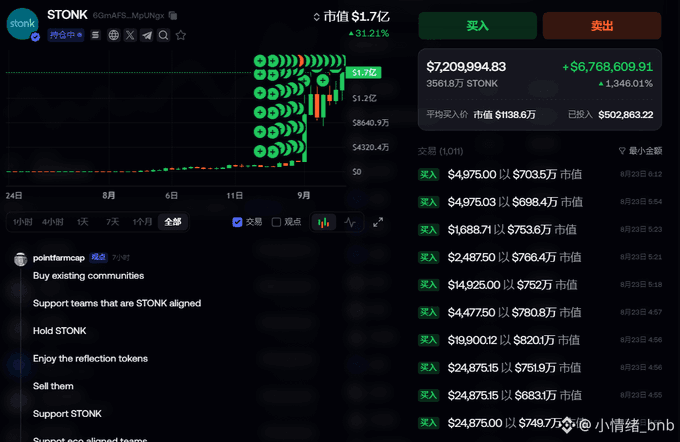
Task: Click the $1,688.71 trade row
Action: (x=540, y=229)
